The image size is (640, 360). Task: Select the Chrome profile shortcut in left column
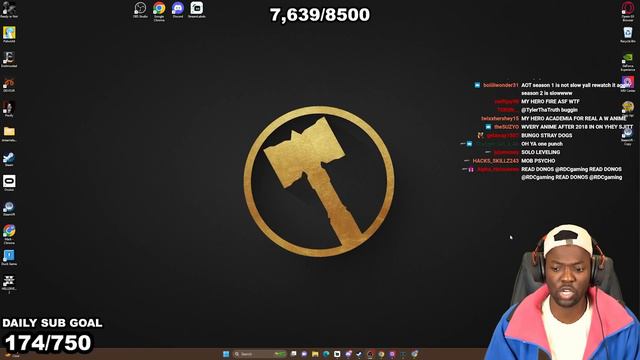click(x=9, y=233)
